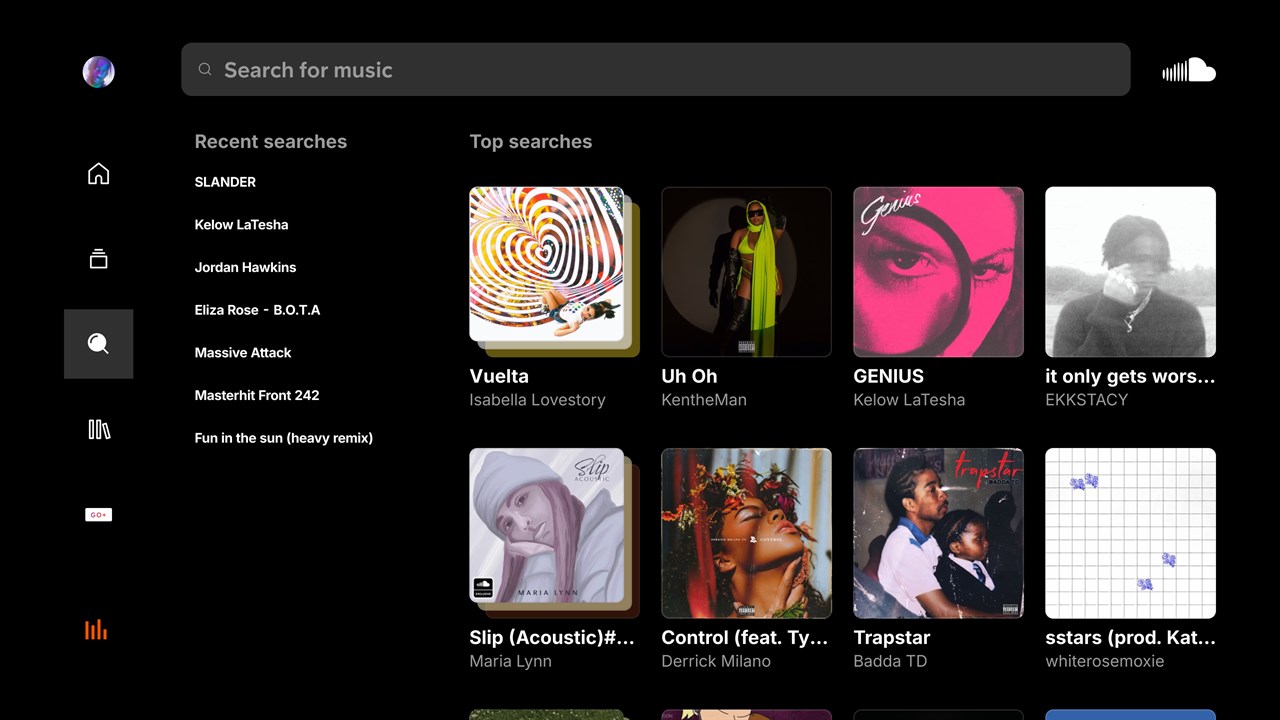Focus the Search for music field
The width and height of the screenshot is (1280, 720).
(x=656, y=70)
